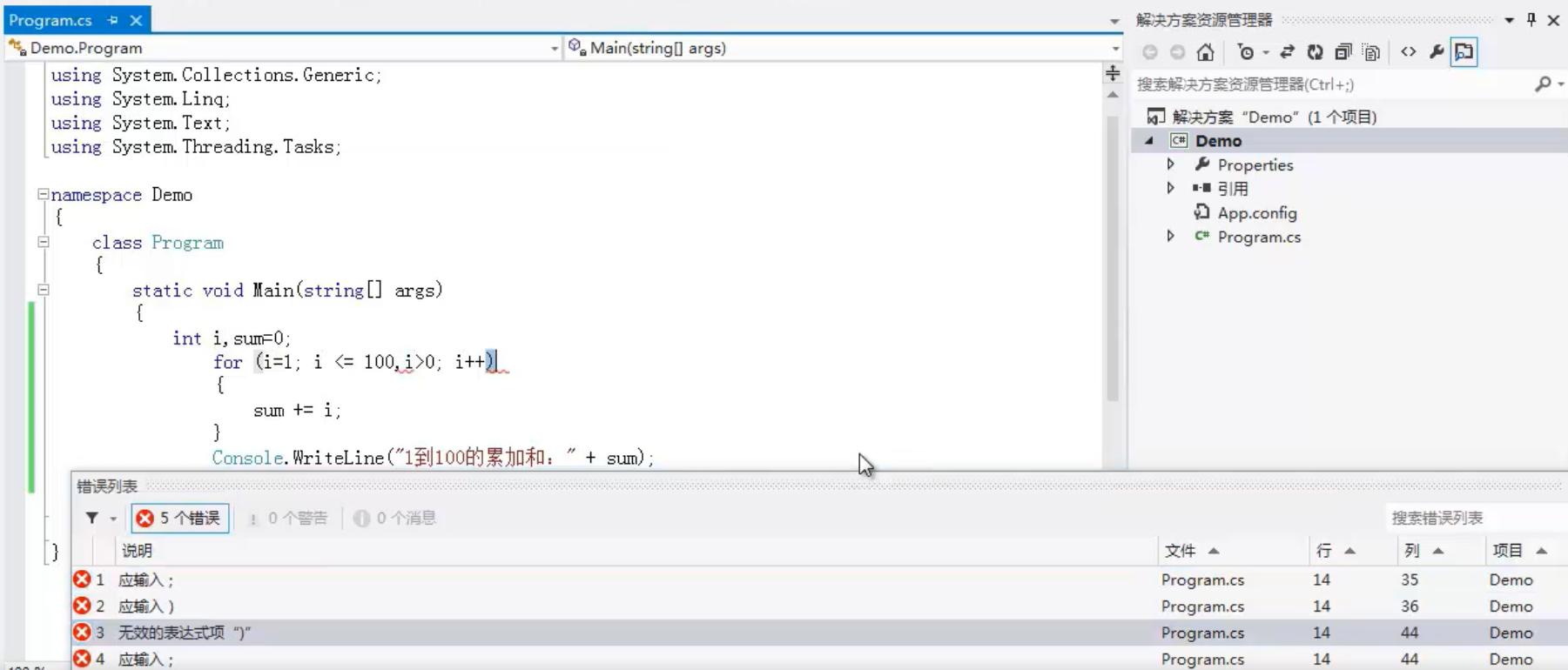
Task: Click the Solution Explorer search box
Action: (1332, 84)
